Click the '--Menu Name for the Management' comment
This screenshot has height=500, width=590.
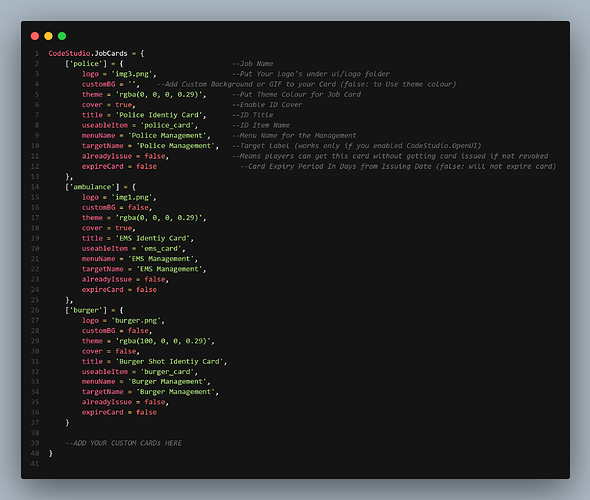[294, 135]
